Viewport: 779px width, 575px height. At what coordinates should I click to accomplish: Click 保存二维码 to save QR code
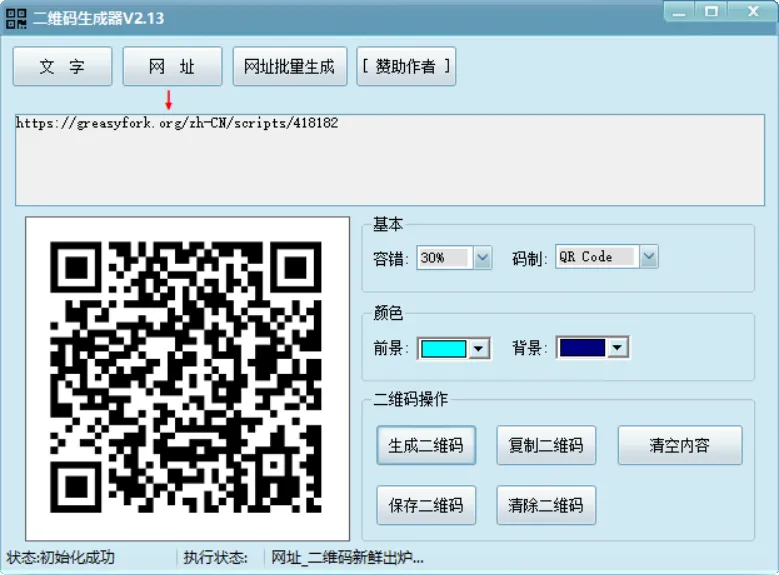pos(426,505)
